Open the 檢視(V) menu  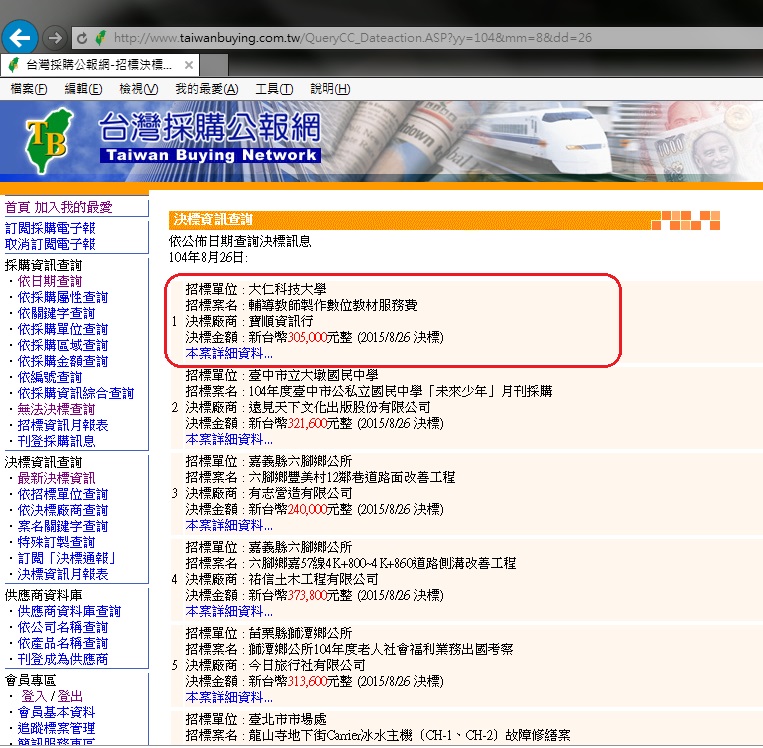(x=139, y=89)
